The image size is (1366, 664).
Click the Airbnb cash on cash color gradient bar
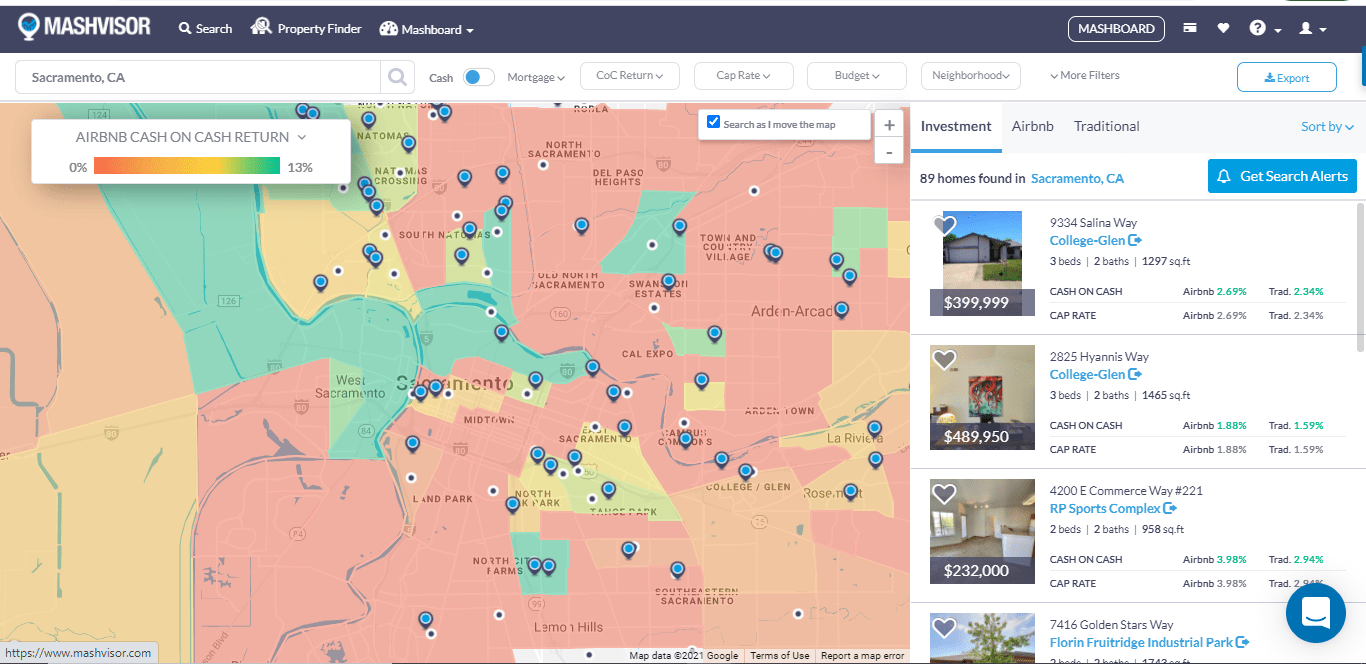pos(186,166)
